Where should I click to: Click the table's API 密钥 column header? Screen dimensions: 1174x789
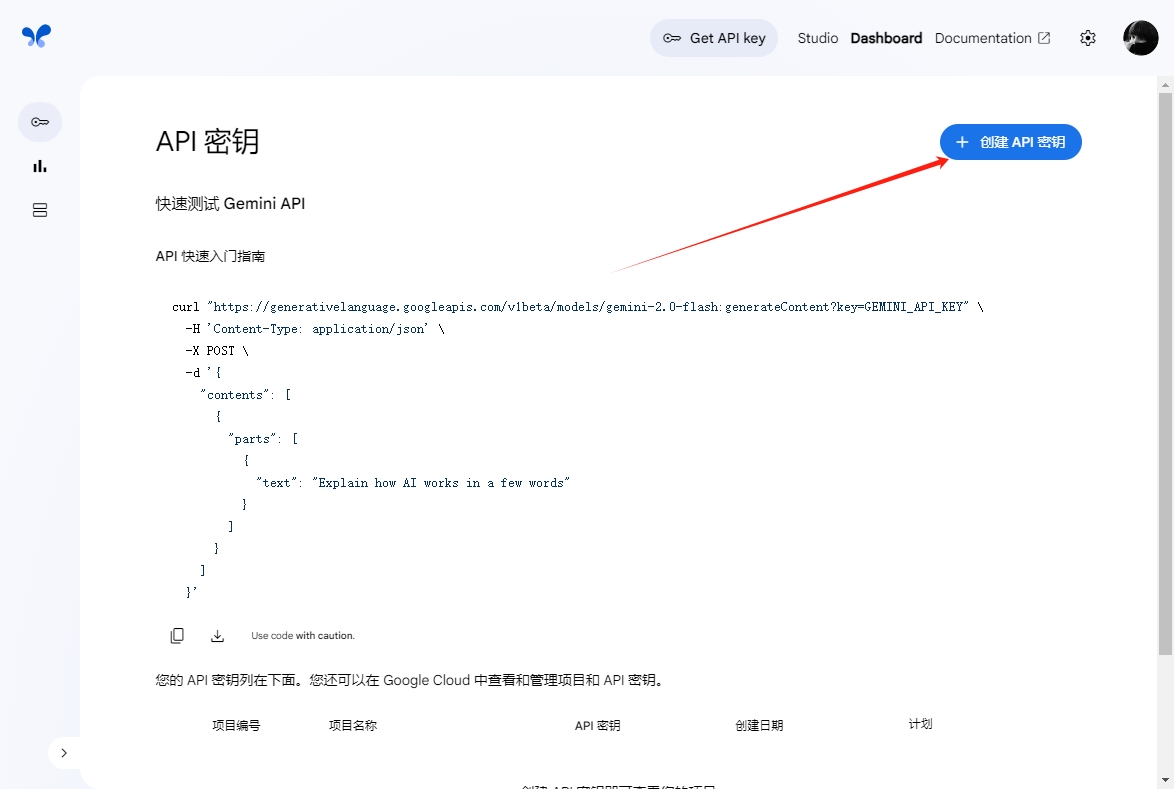pos(597,725)
